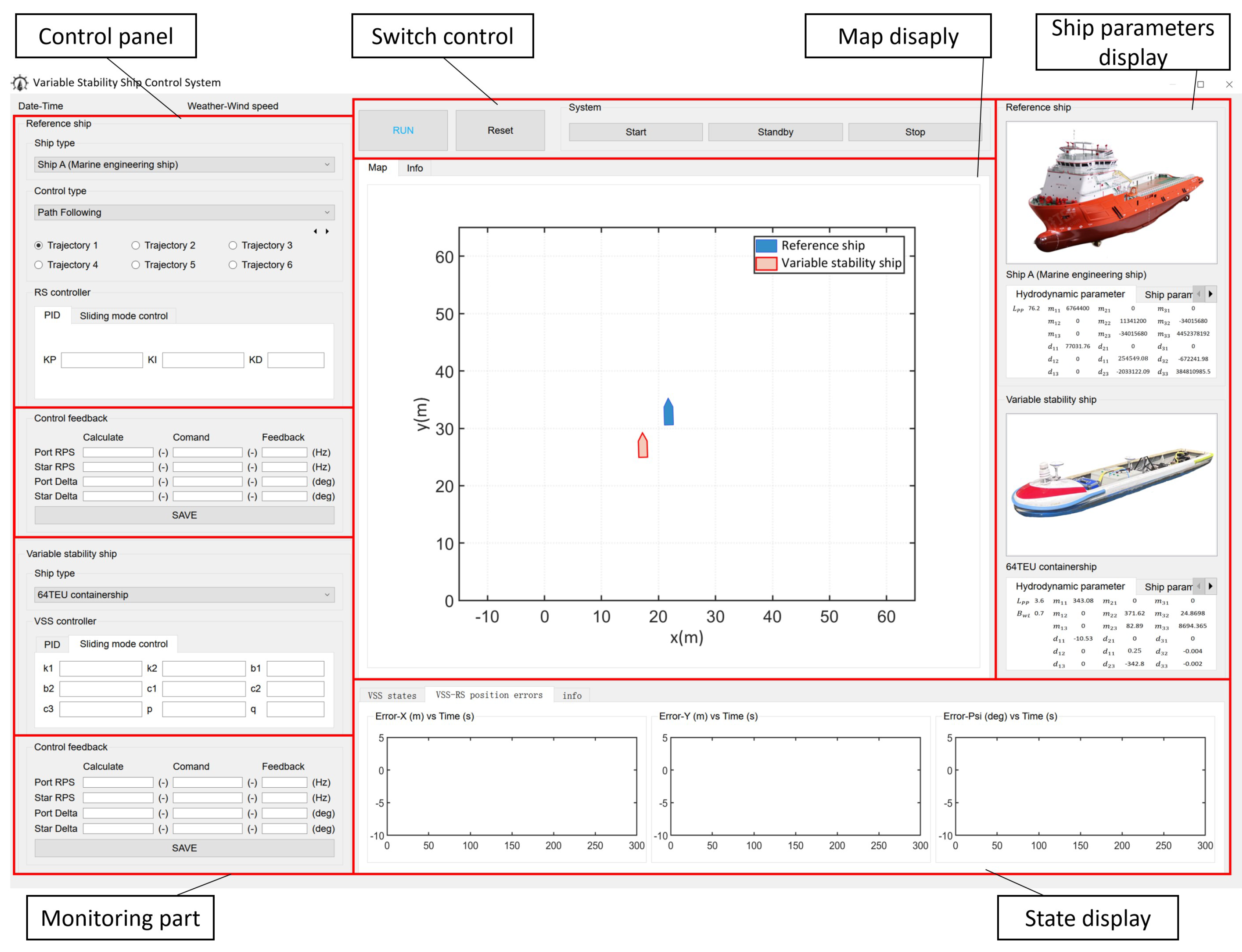1242x952 pixels.
Task: Click the maximize window icon
Action: pyautogui.click(x=1200, y=85)
